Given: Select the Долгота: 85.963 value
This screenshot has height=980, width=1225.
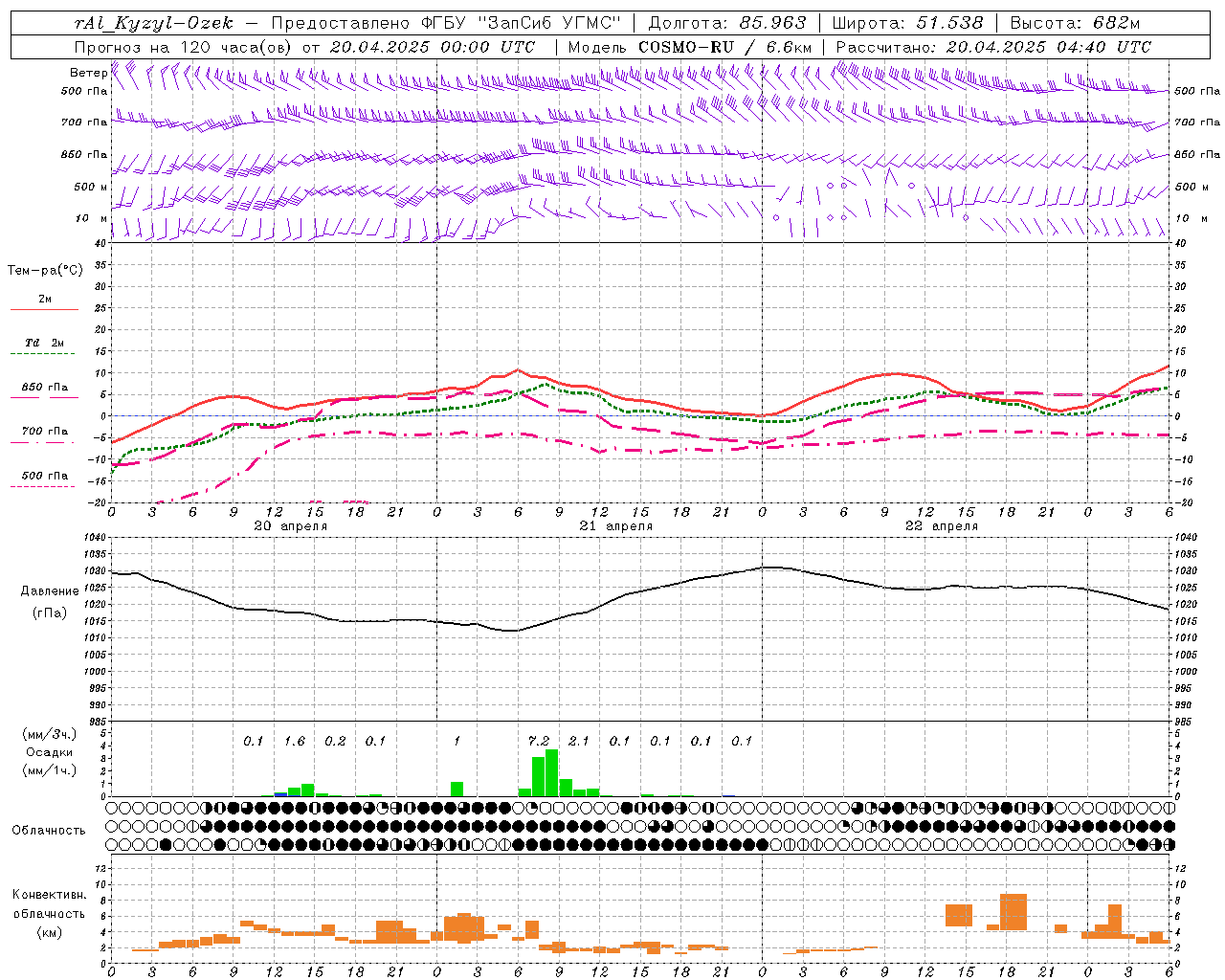Looking at the screenshot, I should pyautogui.click(x=727, y=23).
